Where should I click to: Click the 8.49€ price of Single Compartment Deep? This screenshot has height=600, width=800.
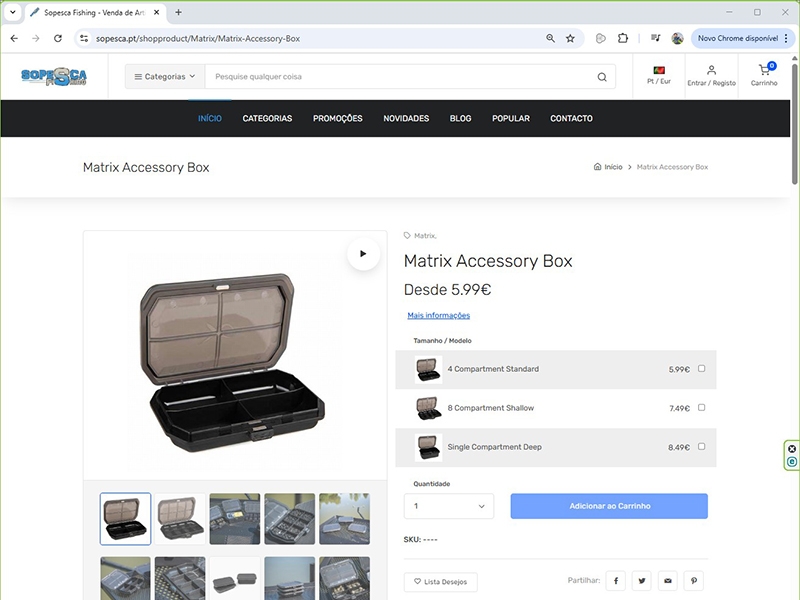[x=679, y=447]
